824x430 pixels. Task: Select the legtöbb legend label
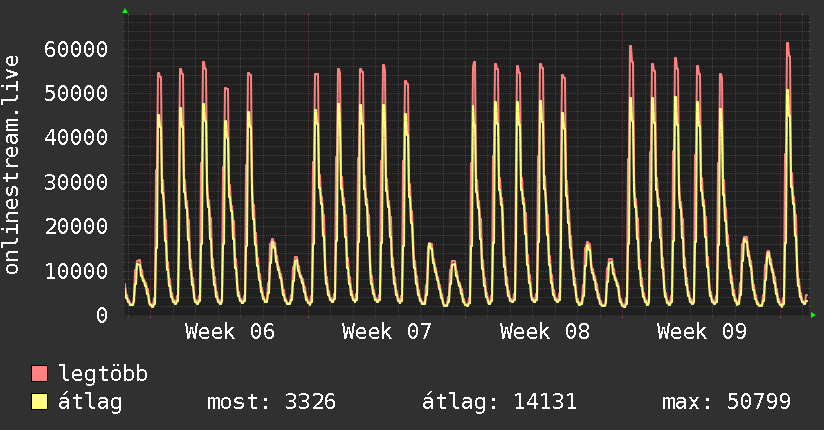coord(103,374)
